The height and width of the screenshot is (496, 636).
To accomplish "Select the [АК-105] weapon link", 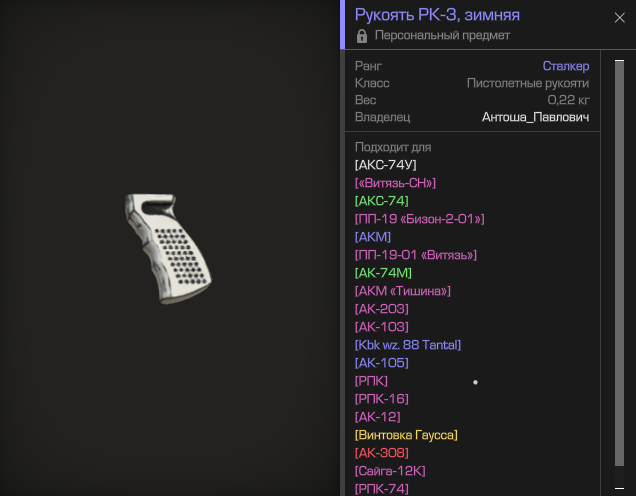I will tap(381, 363).
